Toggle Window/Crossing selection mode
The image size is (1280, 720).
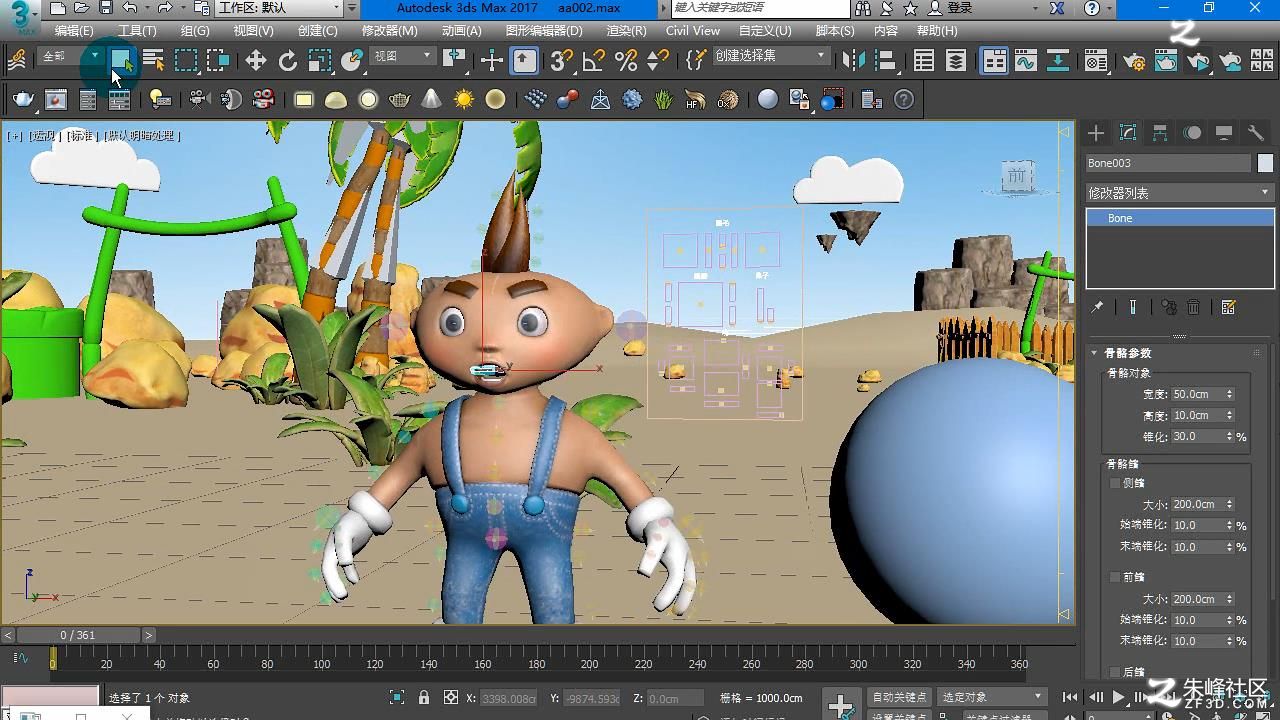pos(218,61)
